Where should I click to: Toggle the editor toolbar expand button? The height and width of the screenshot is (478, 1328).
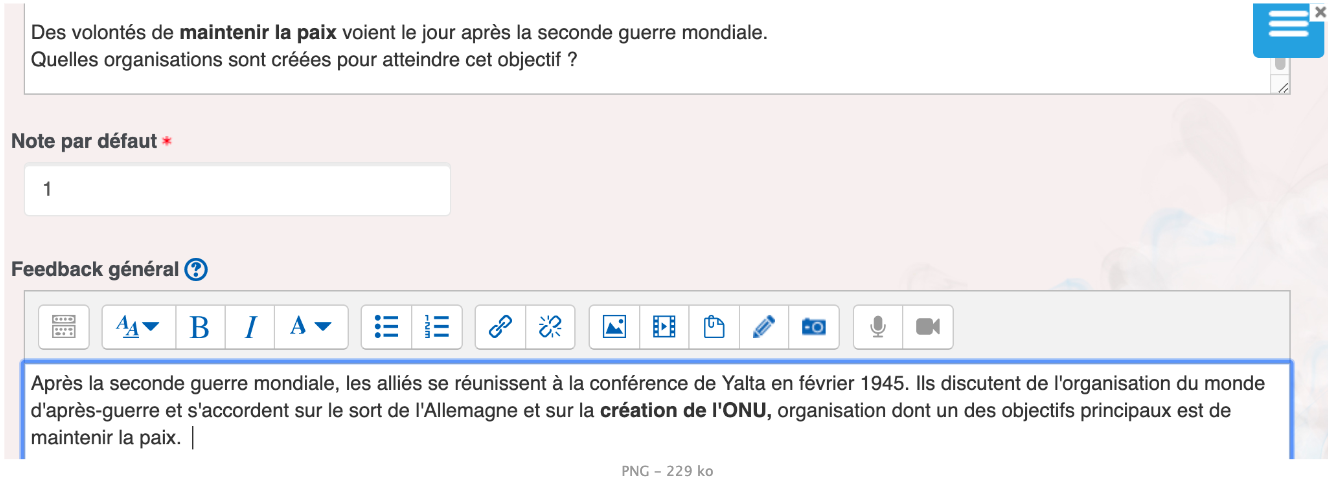click(x=64, y=327)
